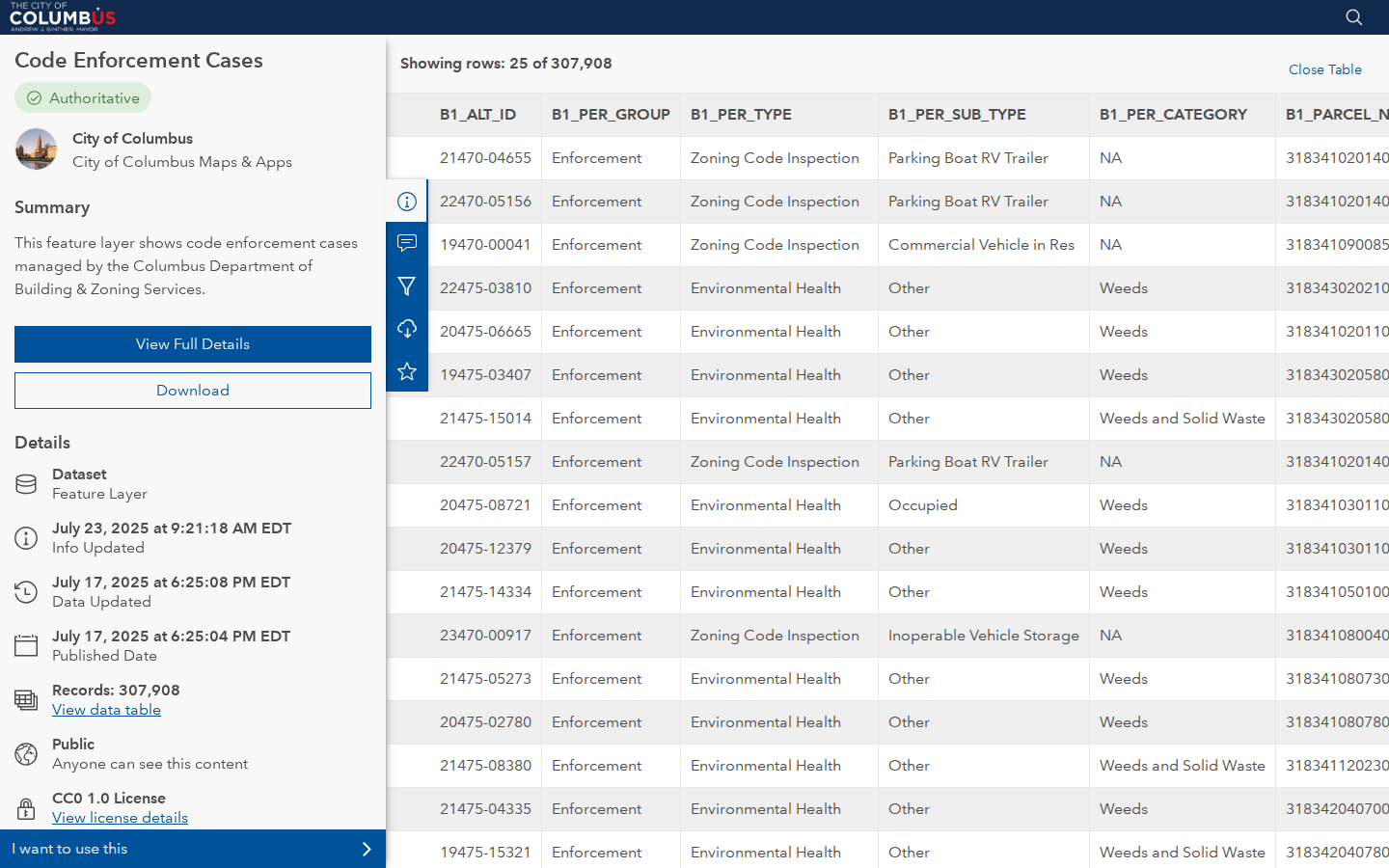Select cell 21475-14334
Image resolution: width=1389 pixels, height=868 pixels.
(x=485, y=592)
